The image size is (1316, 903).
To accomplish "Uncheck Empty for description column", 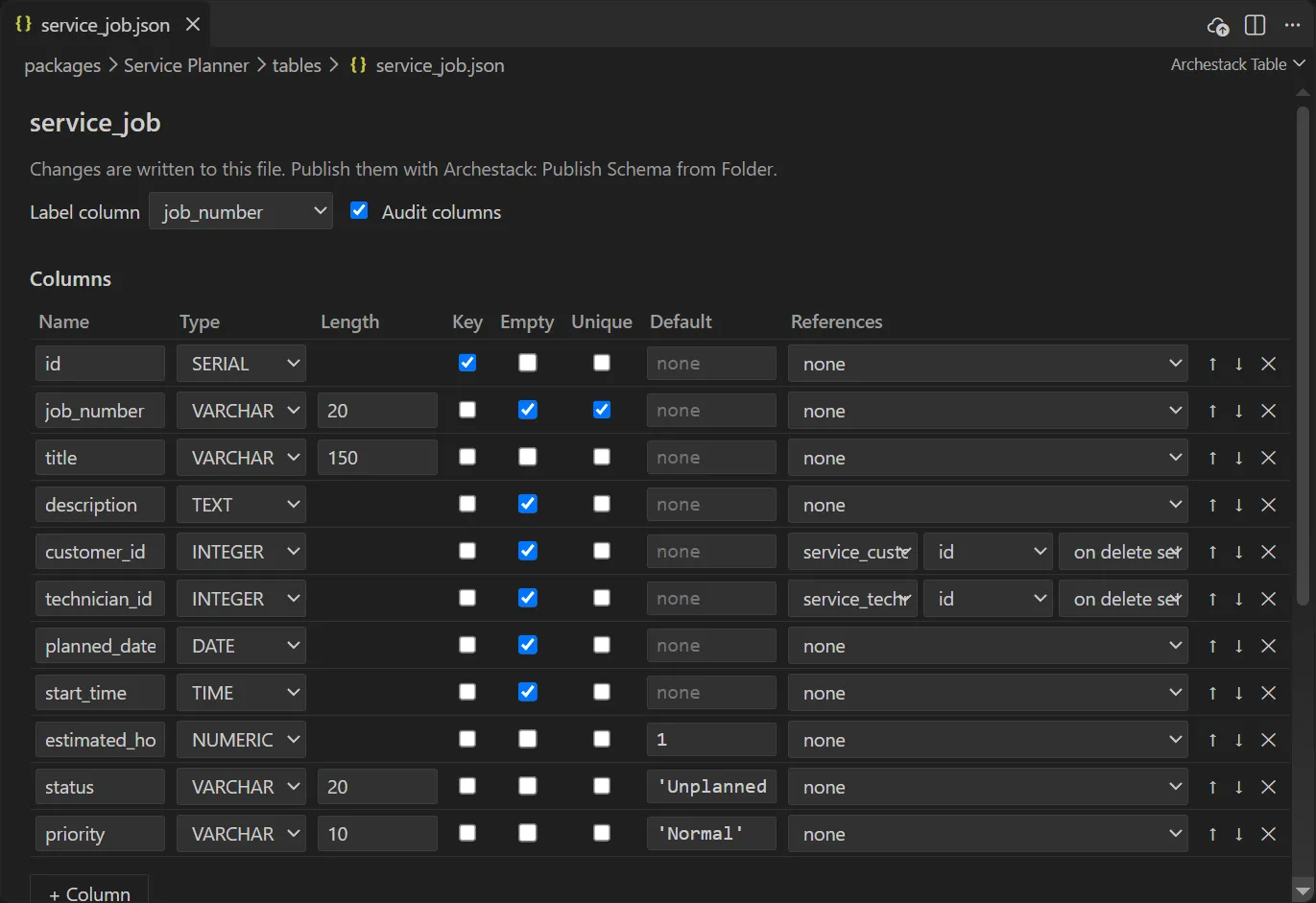I will (528, 504).
